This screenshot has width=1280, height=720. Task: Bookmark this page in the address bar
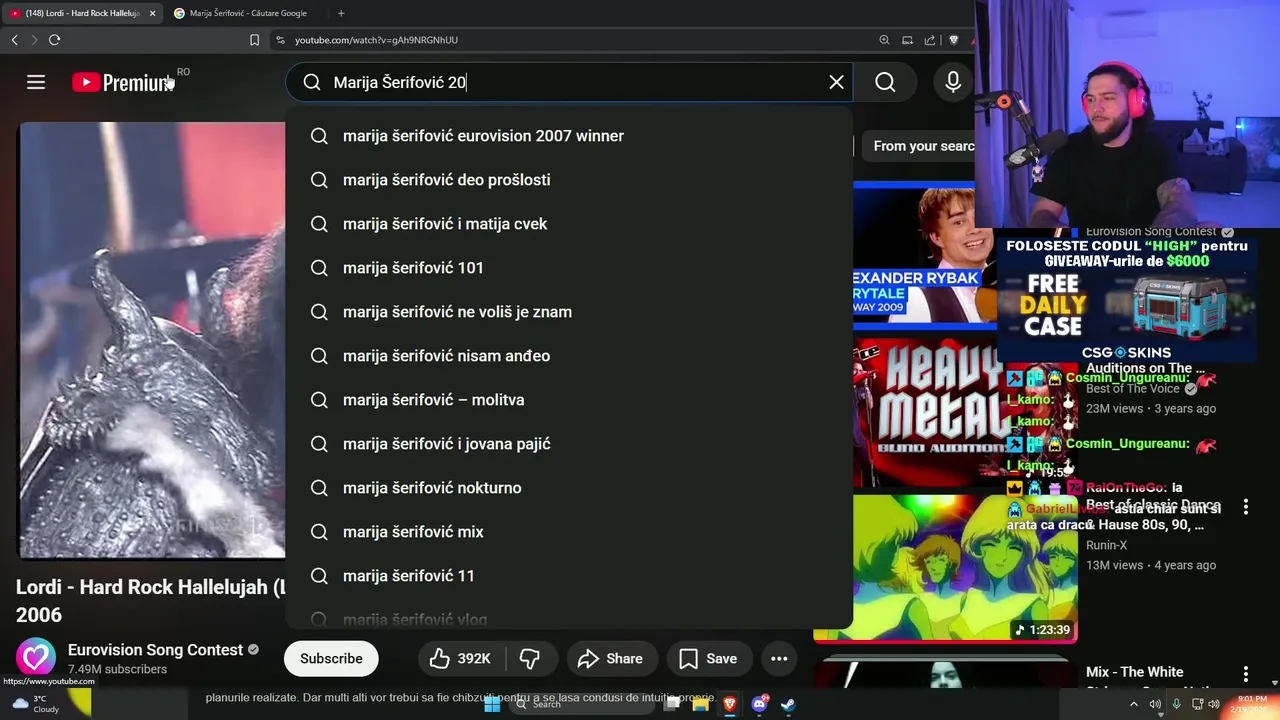pyautogui.click(x=254, y=40)
